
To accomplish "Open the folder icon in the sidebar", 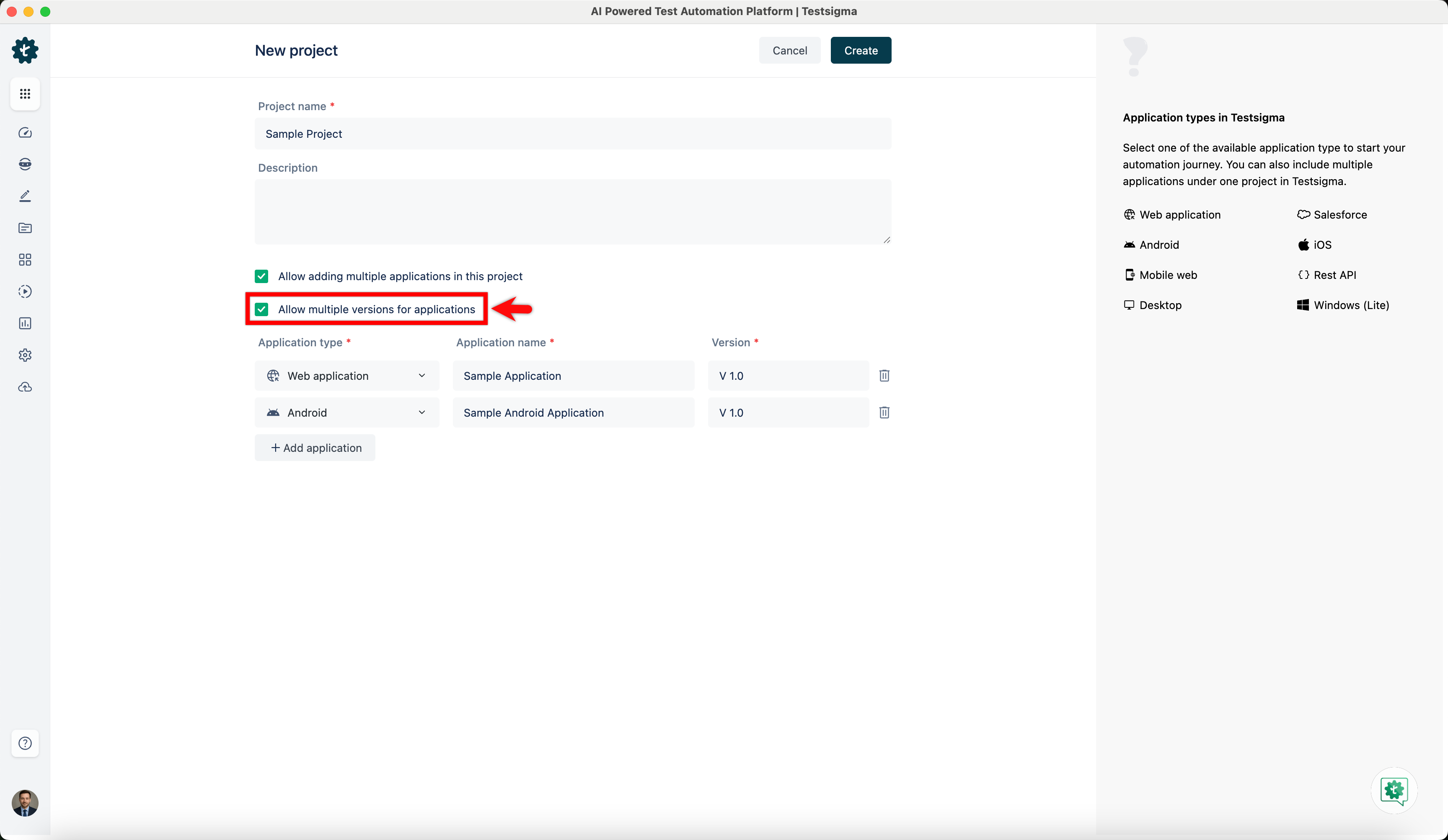I will tap(25, 228).
